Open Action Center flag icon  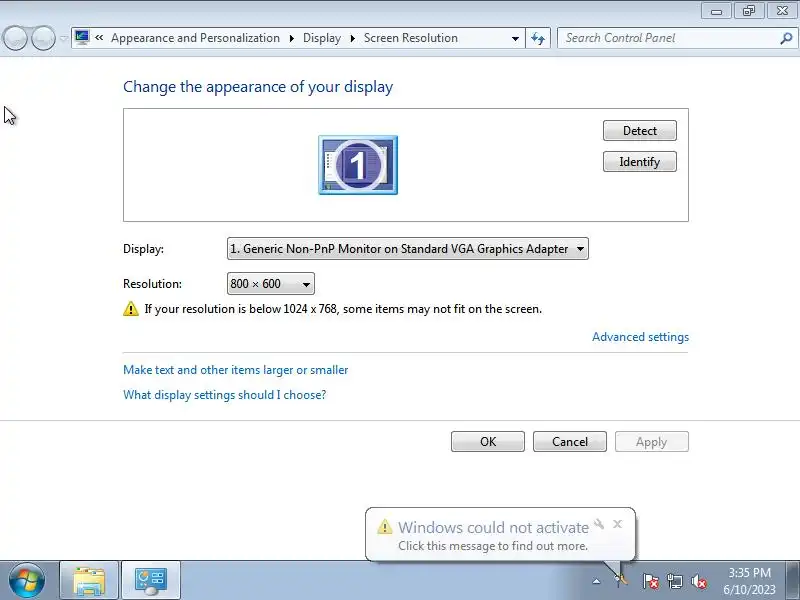pyautogui.click(x=650, y=581)
